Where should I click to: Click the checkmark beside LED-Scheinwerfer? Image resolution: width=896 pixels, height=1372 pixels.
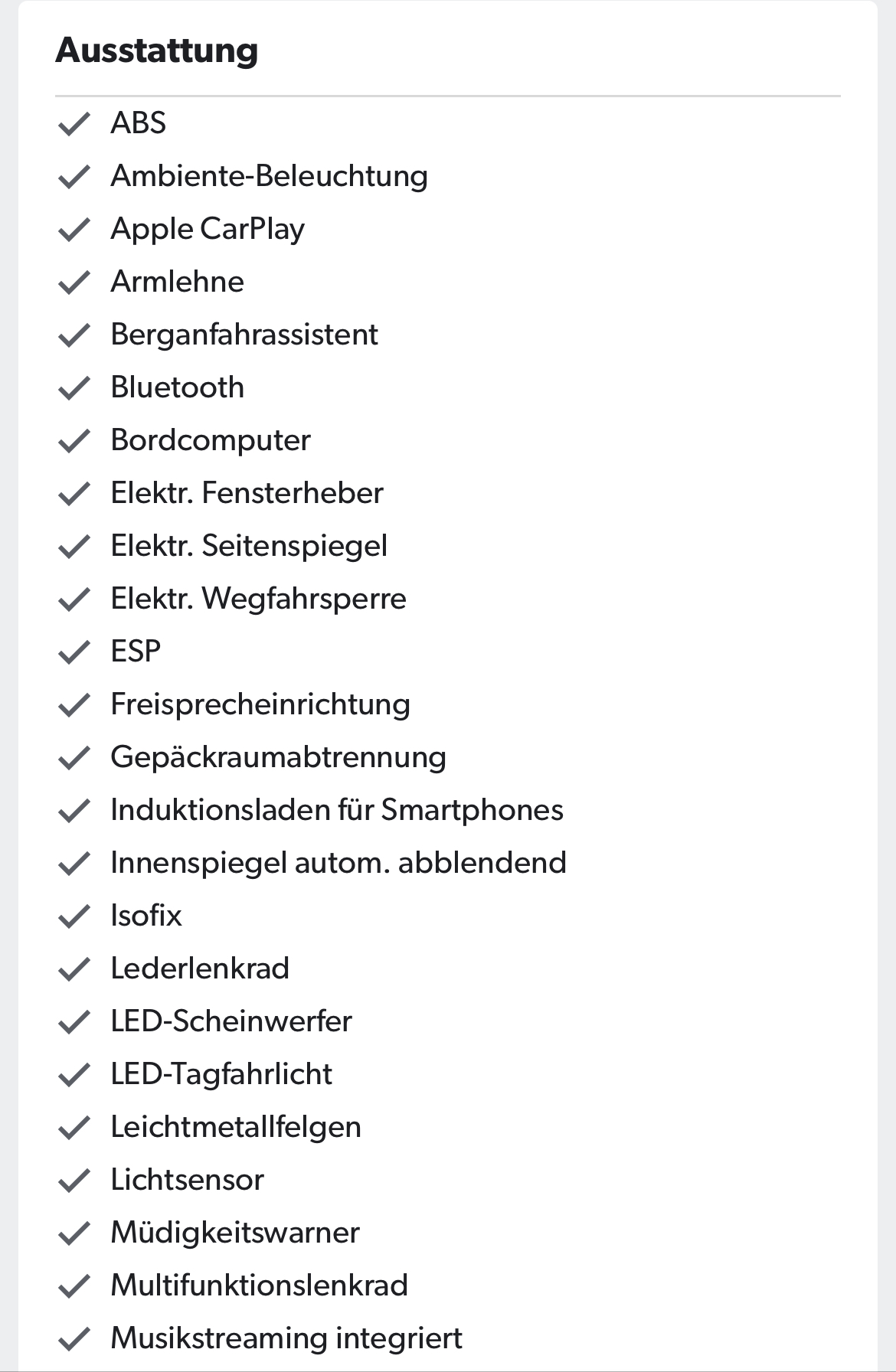(74, 1022)
